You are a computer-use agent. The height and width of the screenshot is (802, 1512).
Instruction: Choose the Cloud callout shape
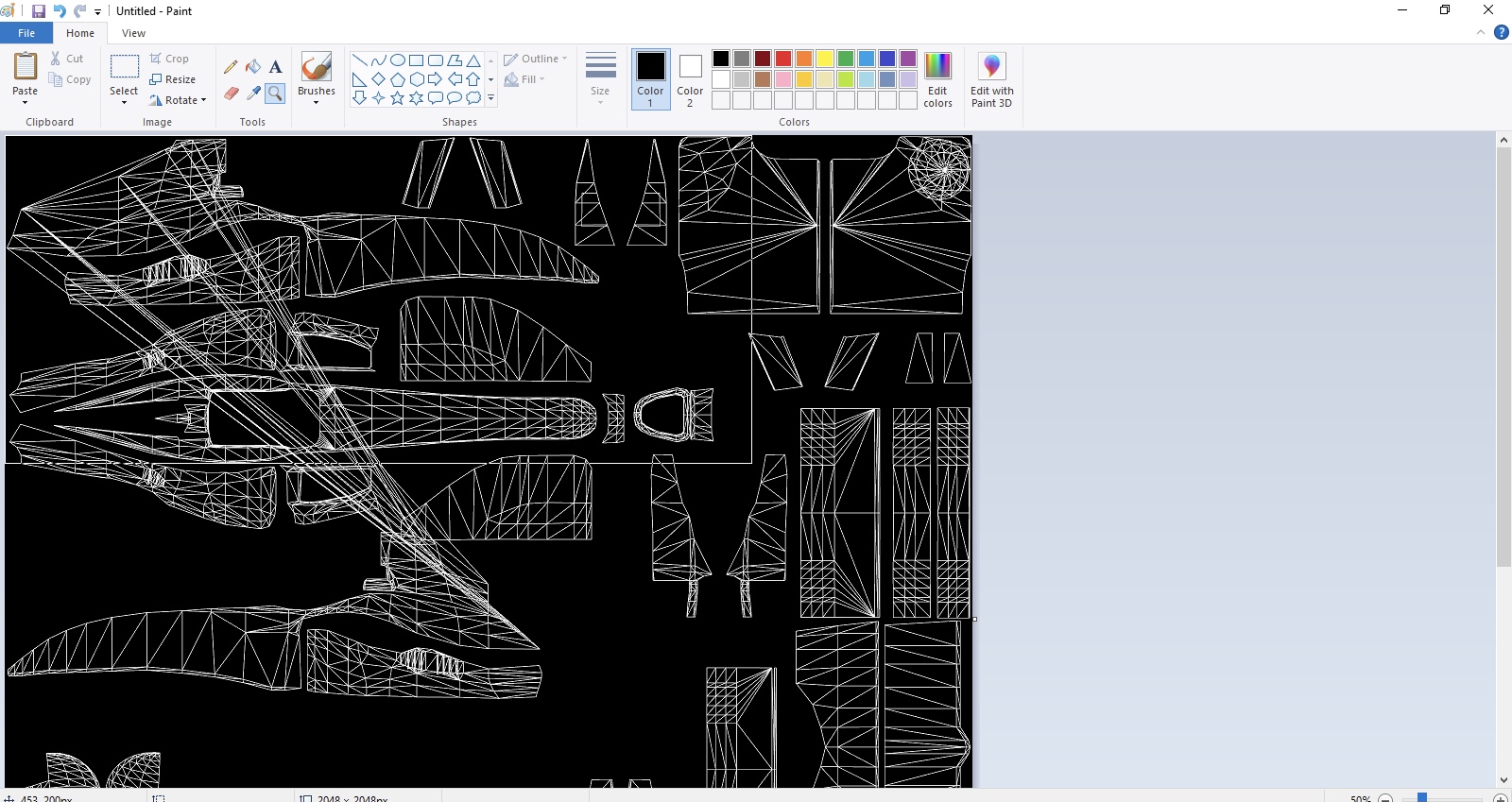(x=473, y=97)
